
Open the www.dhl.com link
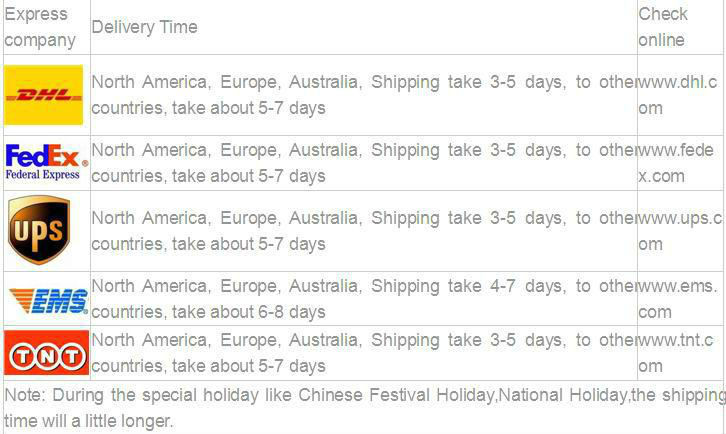tap(679, 95)
